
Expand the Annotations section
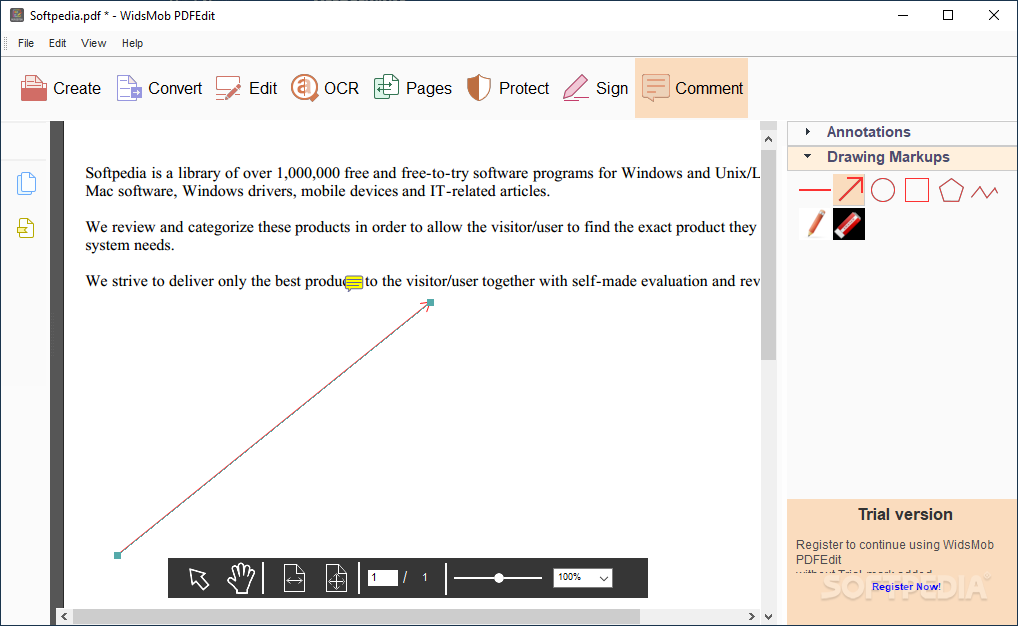coord(808,132)
